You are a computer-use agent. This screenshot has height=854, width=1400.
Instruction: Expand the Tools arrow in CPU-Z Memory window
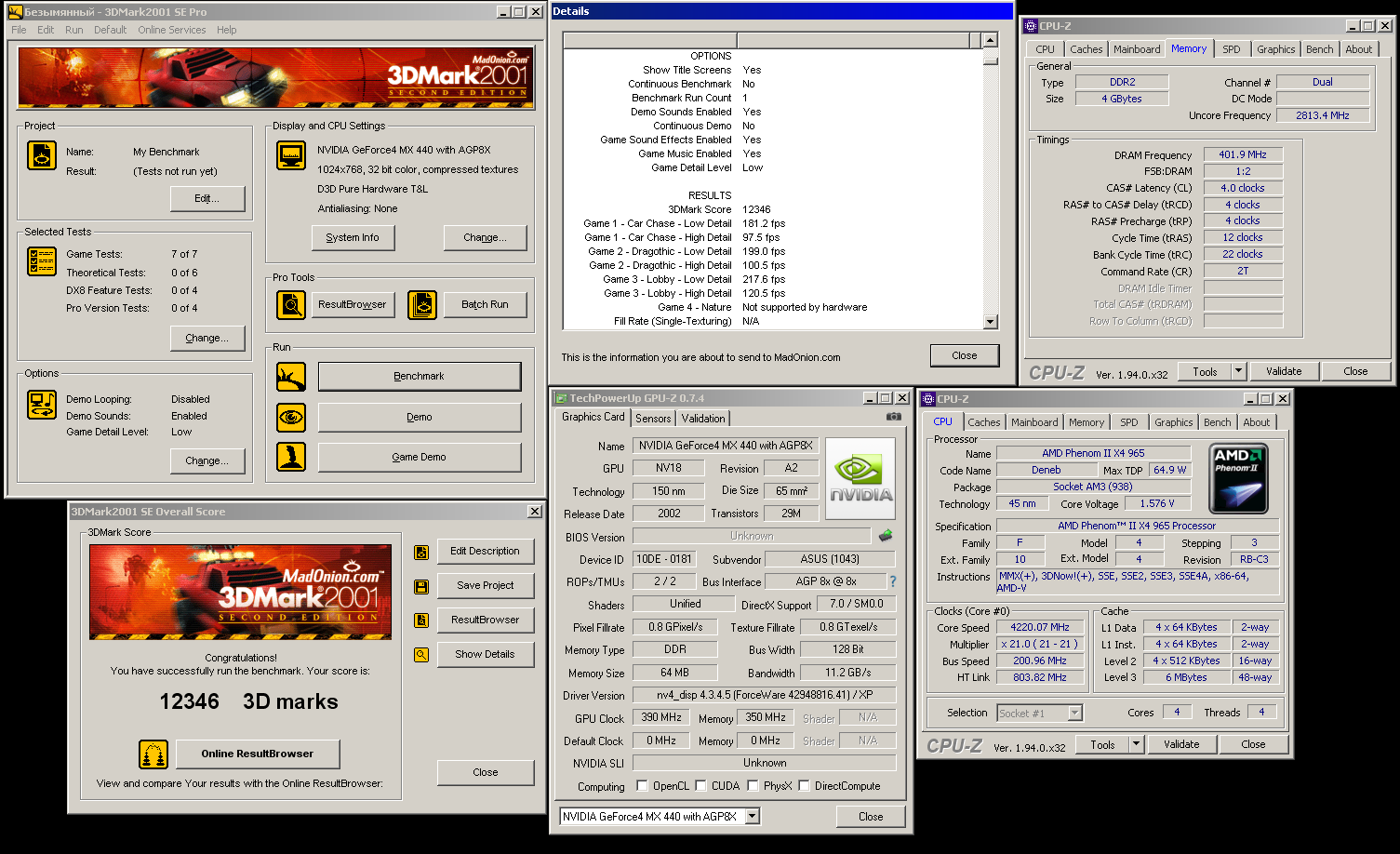(1238, 371)
